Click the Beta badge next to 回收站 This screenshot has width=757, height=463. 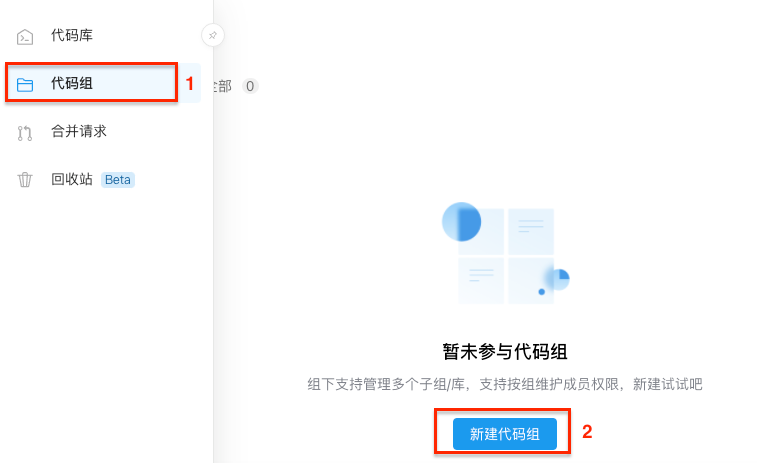pyautogui.click(x=118, y=180)
